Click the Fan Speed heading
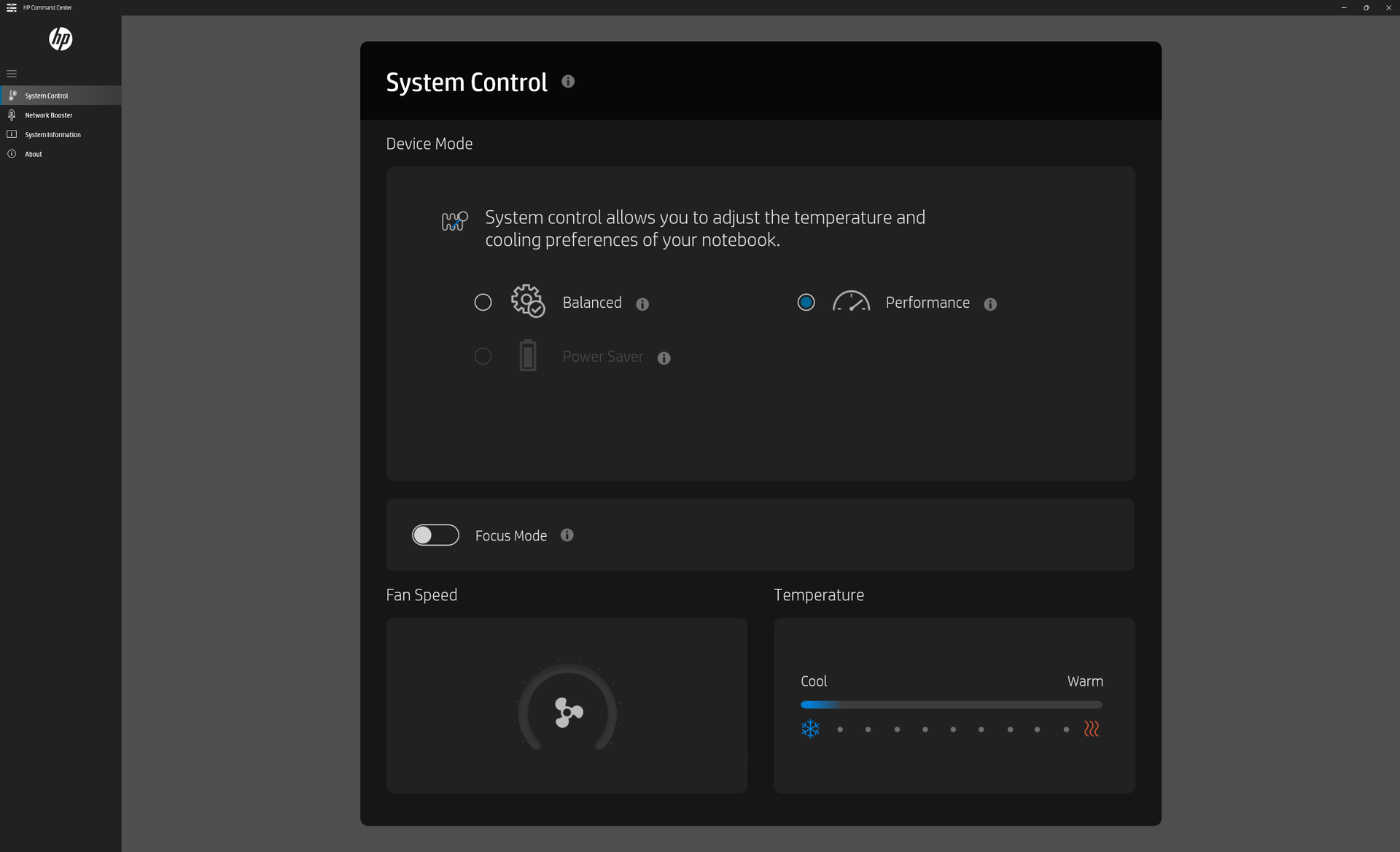This screenshot has width=1400, height=852. point(421,595)
